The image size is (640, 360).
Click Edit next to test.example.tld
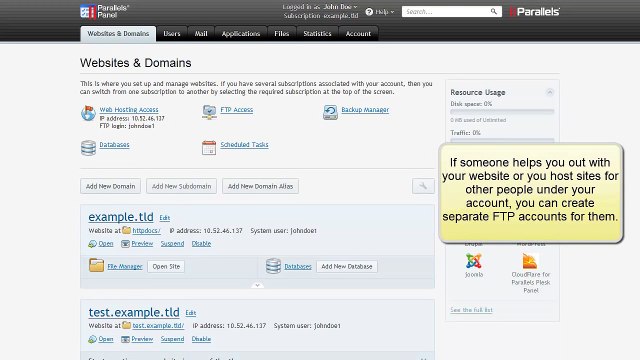coord(191,313)
